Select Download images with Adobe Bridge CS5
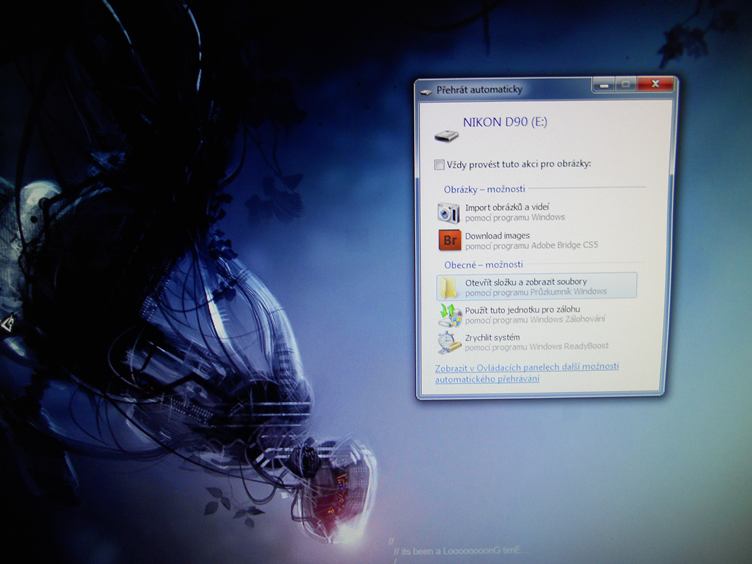The height and width of the screenshot is (564, 752). coord(536,240)
